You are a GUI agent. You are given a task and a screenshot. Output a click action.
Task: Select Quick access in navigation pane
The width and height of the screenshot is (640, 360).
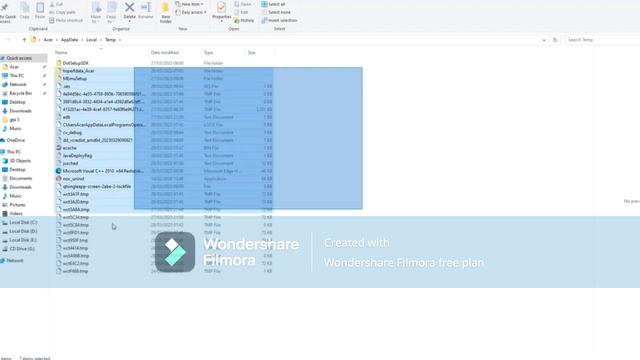(24, 58)
